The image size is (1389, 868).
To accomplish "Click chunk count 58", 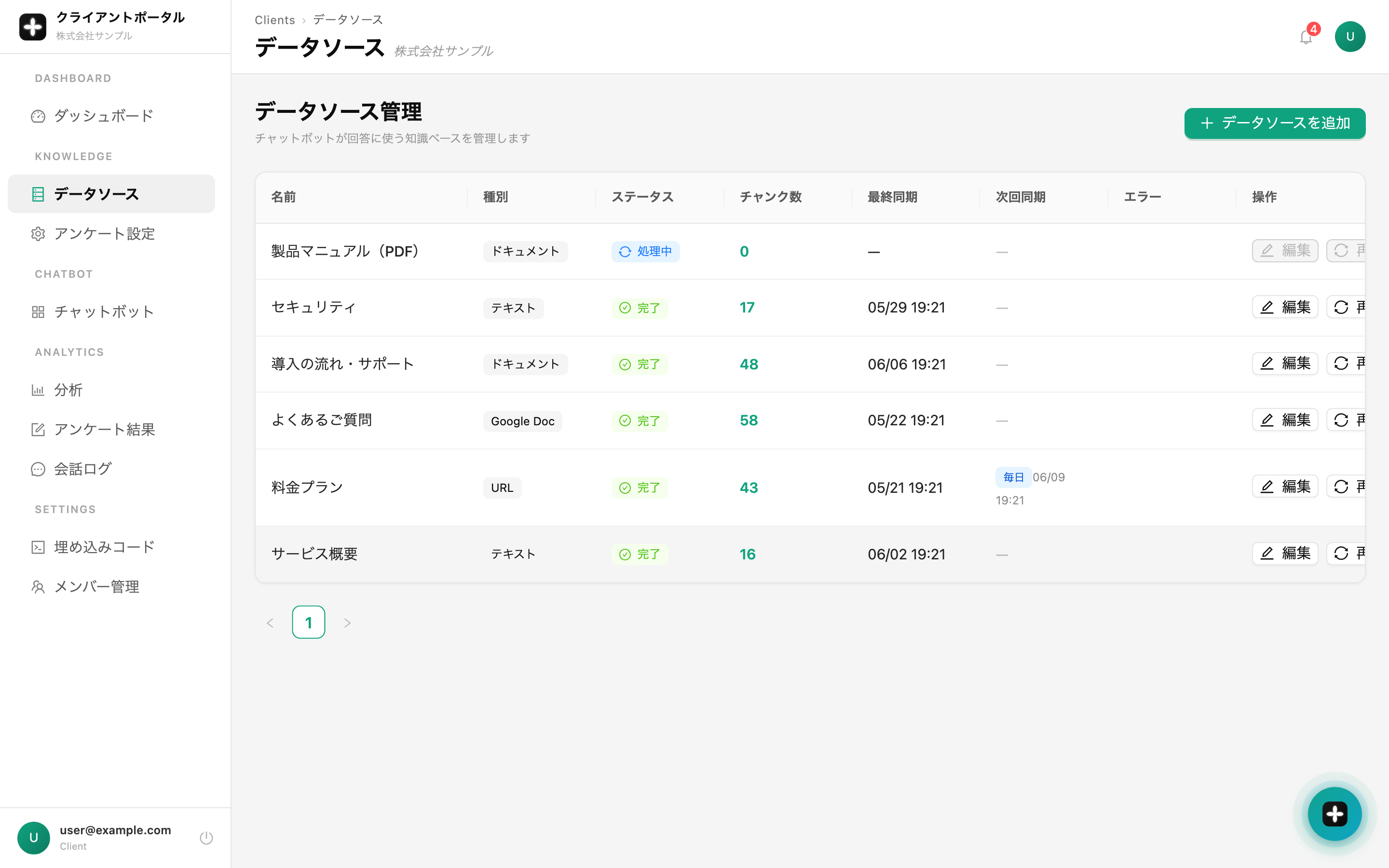I will pos(749,421).
